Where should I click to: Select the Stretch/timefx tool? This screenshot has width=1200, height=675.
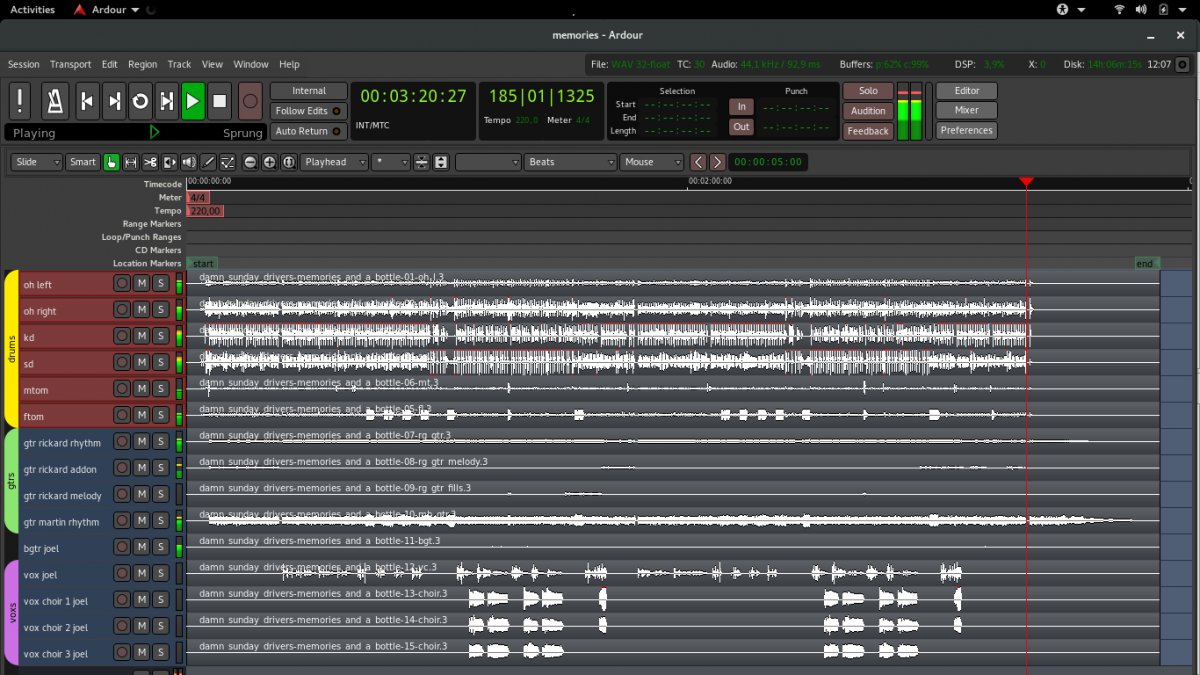(169, 162)
